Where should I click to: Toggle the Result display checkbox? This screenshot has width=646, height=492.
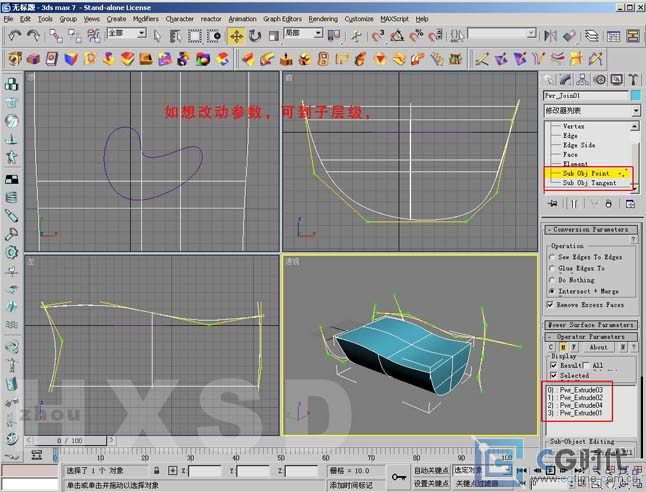(554, 365)
